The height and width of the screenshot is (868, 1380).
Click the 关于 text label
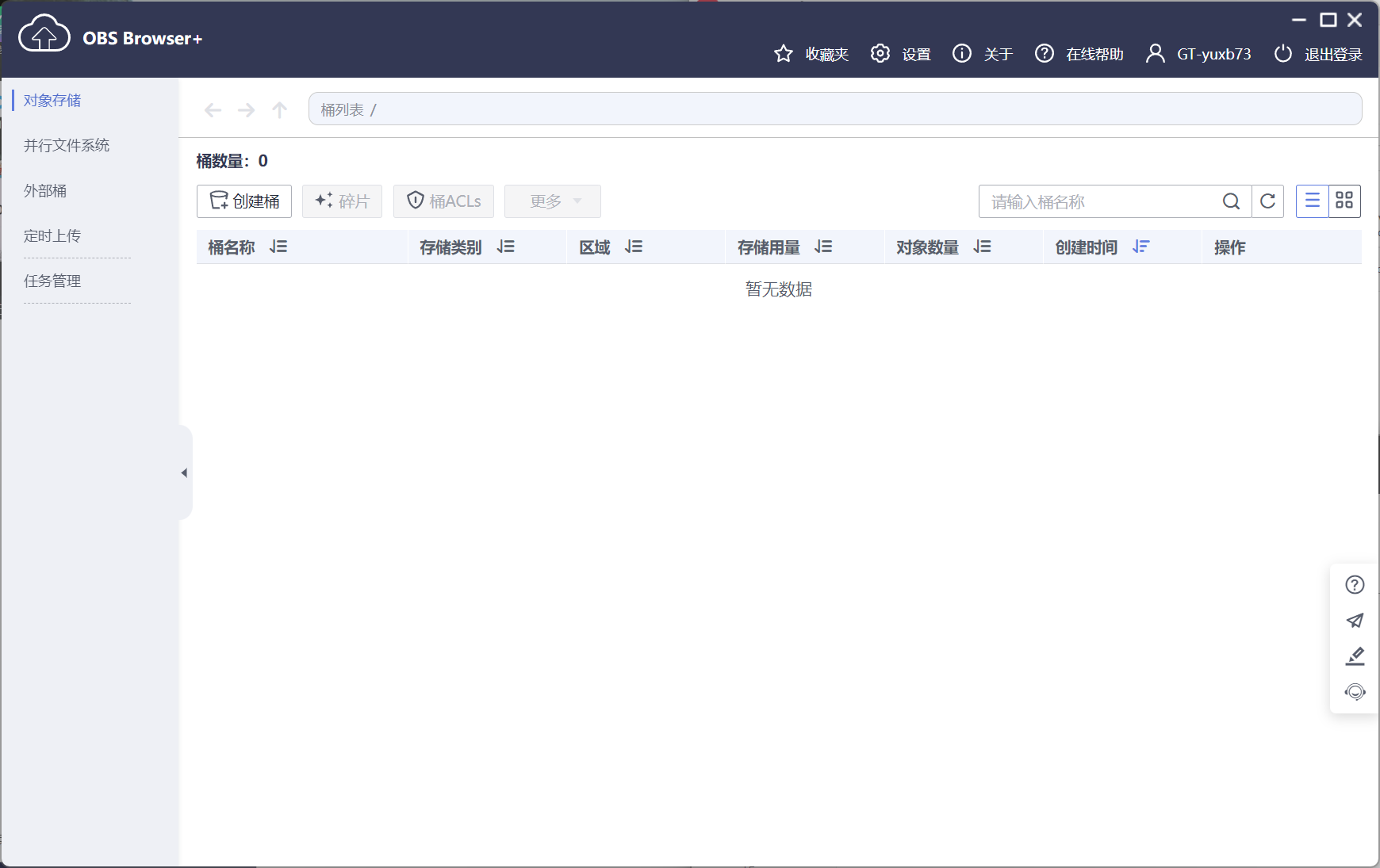[x=999, y=54]
